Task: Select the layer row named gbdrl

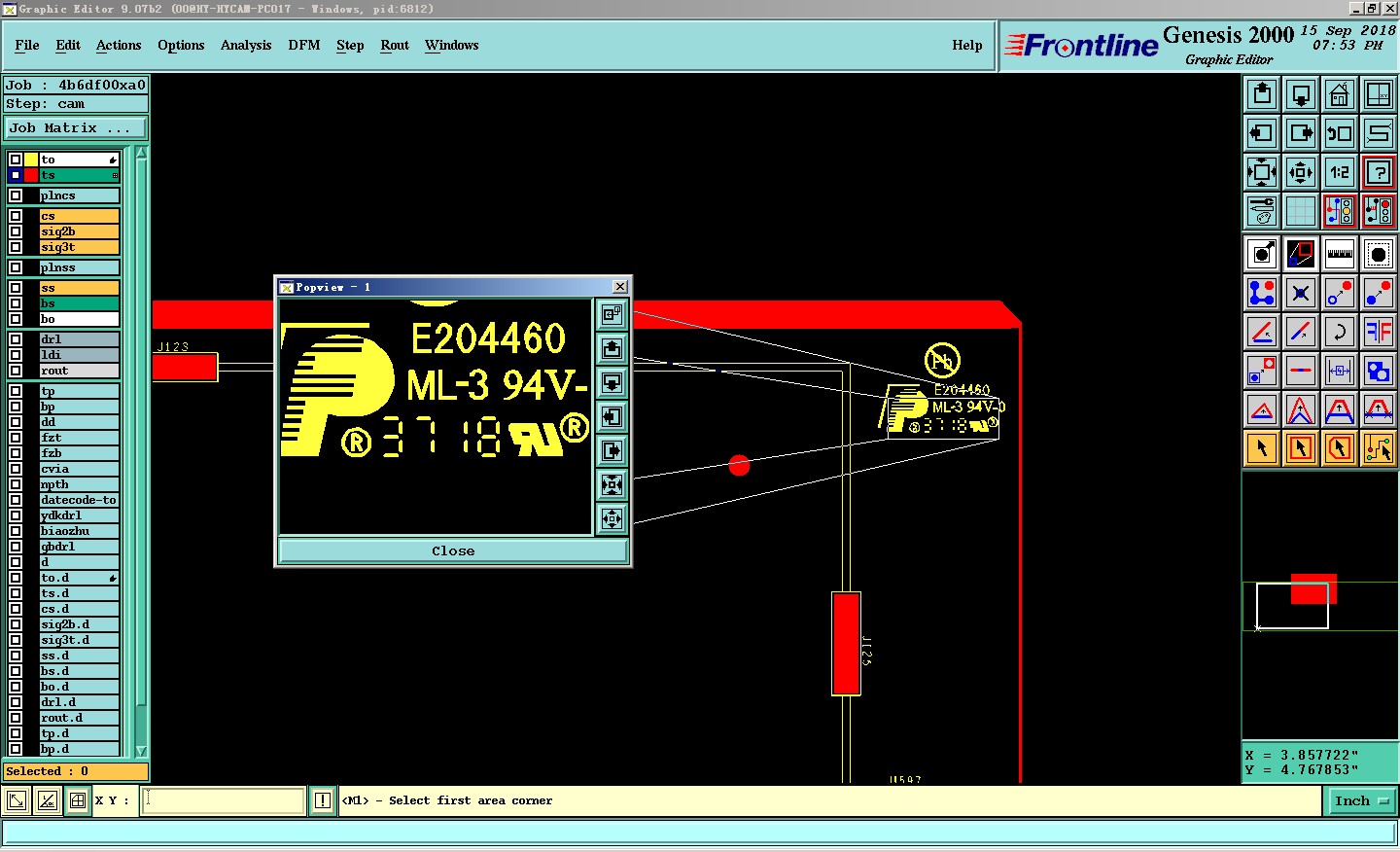Action: 79,547
